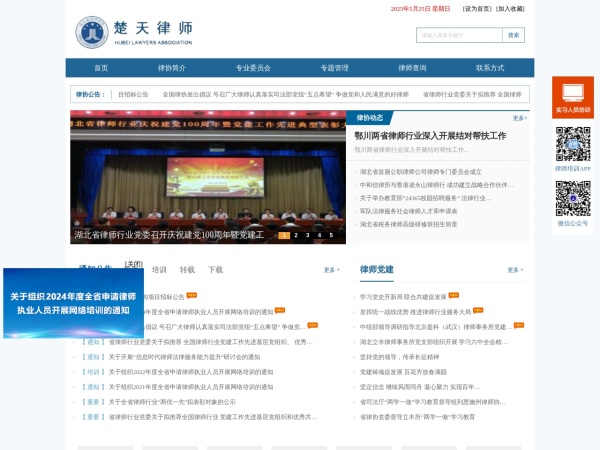
Task: Click the floating 2024年度网络培训通知 banner
Action: click(73, 303)
